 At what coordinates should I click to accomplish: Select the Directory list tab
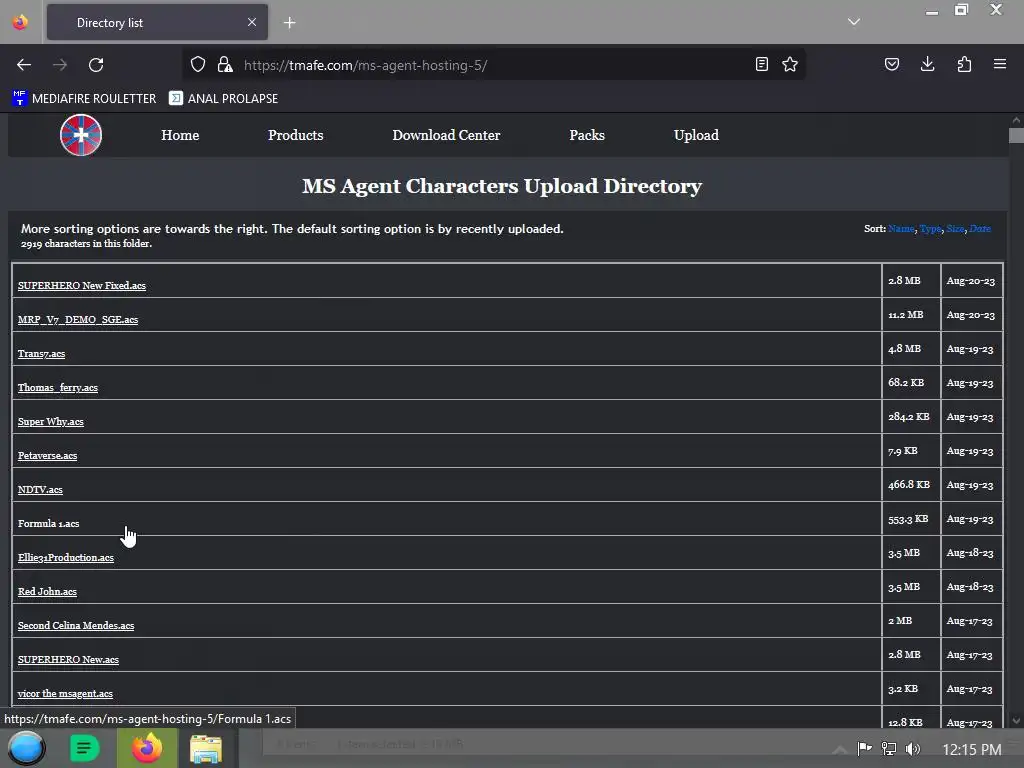pos(157,23)
